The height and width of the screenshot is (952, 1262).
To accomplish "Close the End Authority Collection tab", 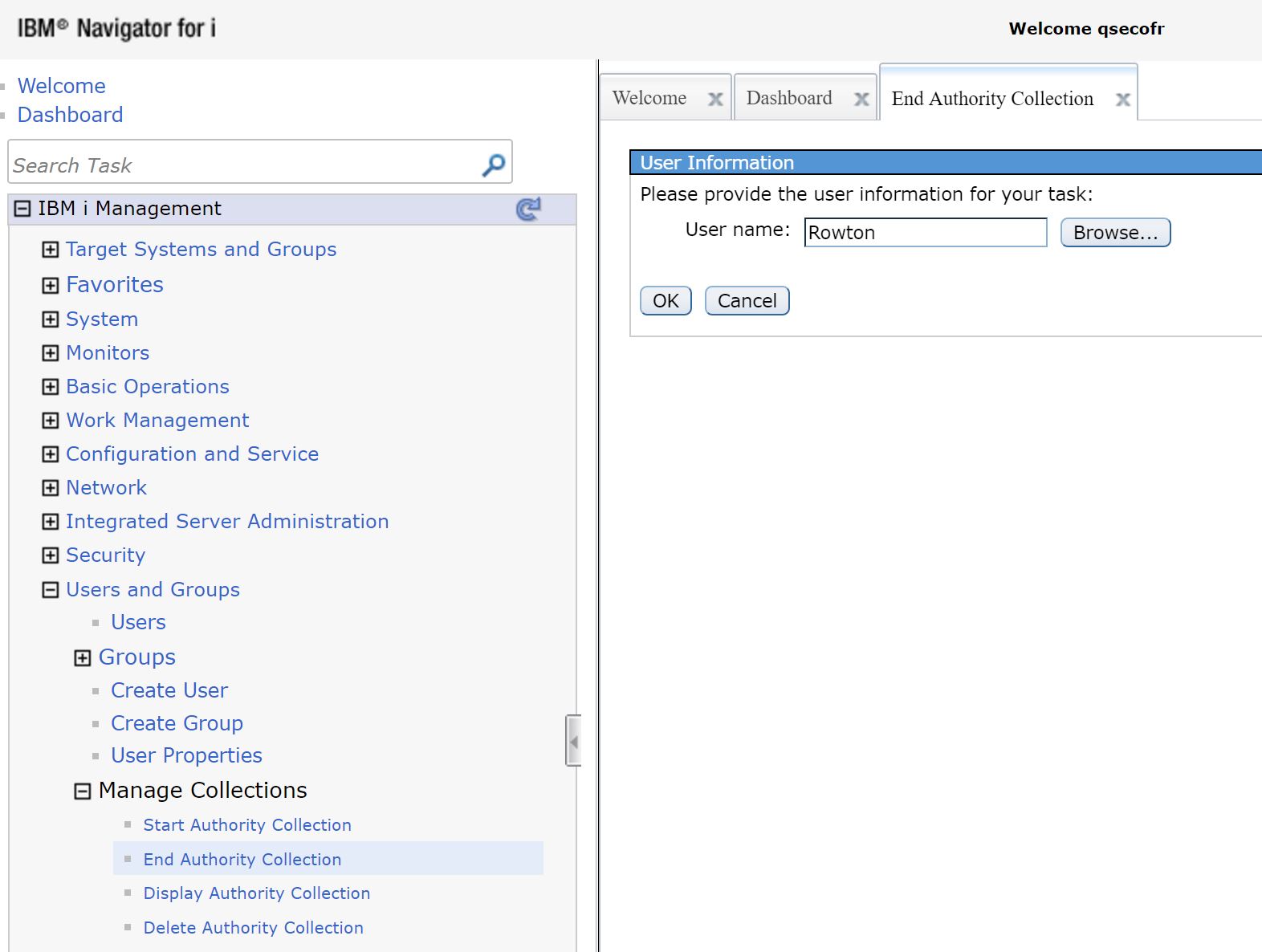I will (1122, 100).
